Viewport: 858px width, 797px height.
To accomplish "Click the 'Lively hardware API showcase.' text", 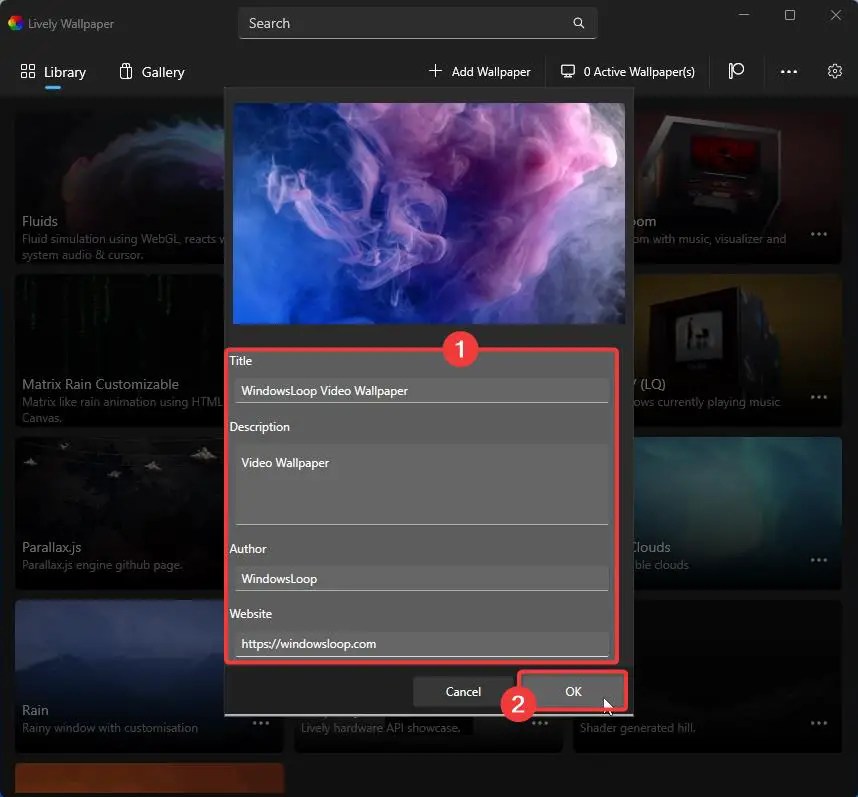I will point(381,728).
